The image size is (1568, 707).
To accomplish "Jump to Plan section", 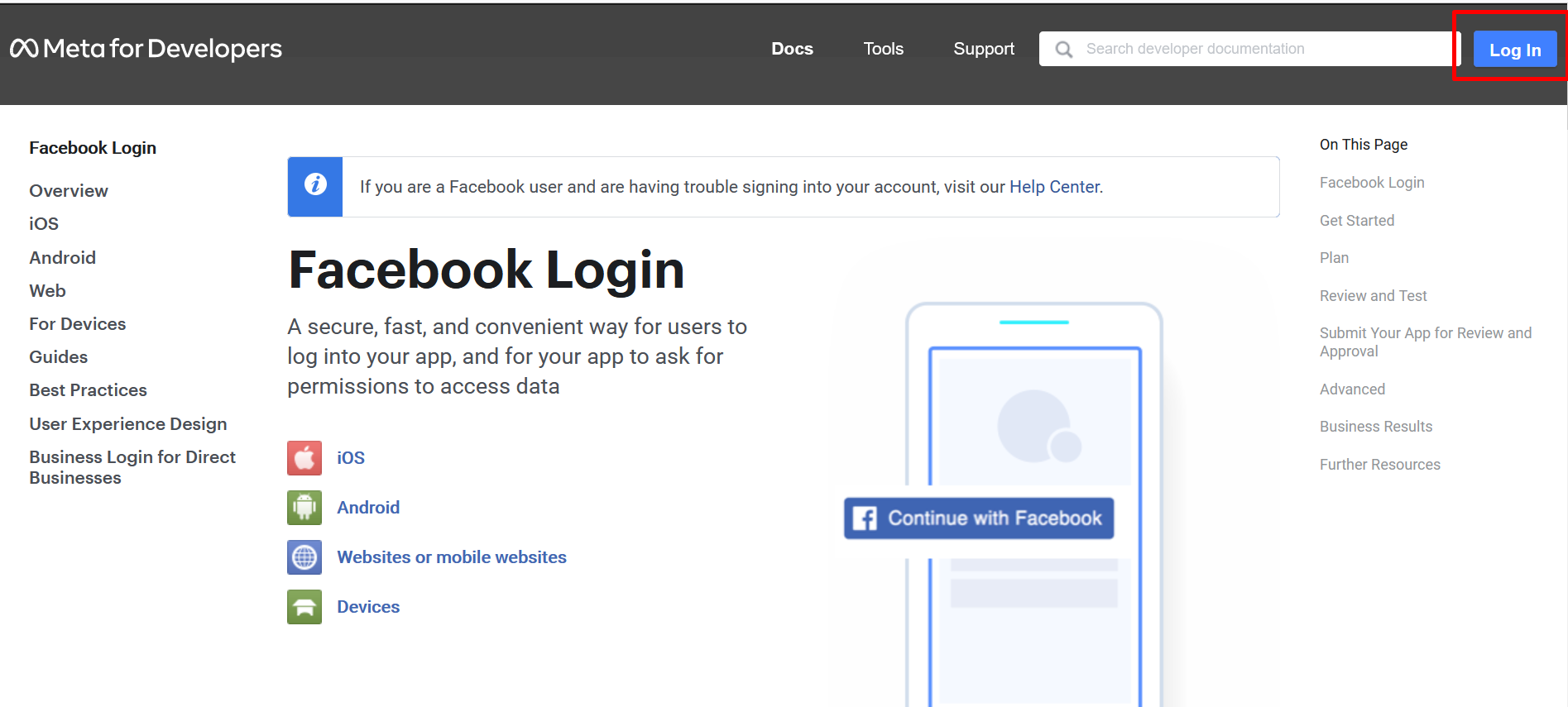I will point(1334,258).
